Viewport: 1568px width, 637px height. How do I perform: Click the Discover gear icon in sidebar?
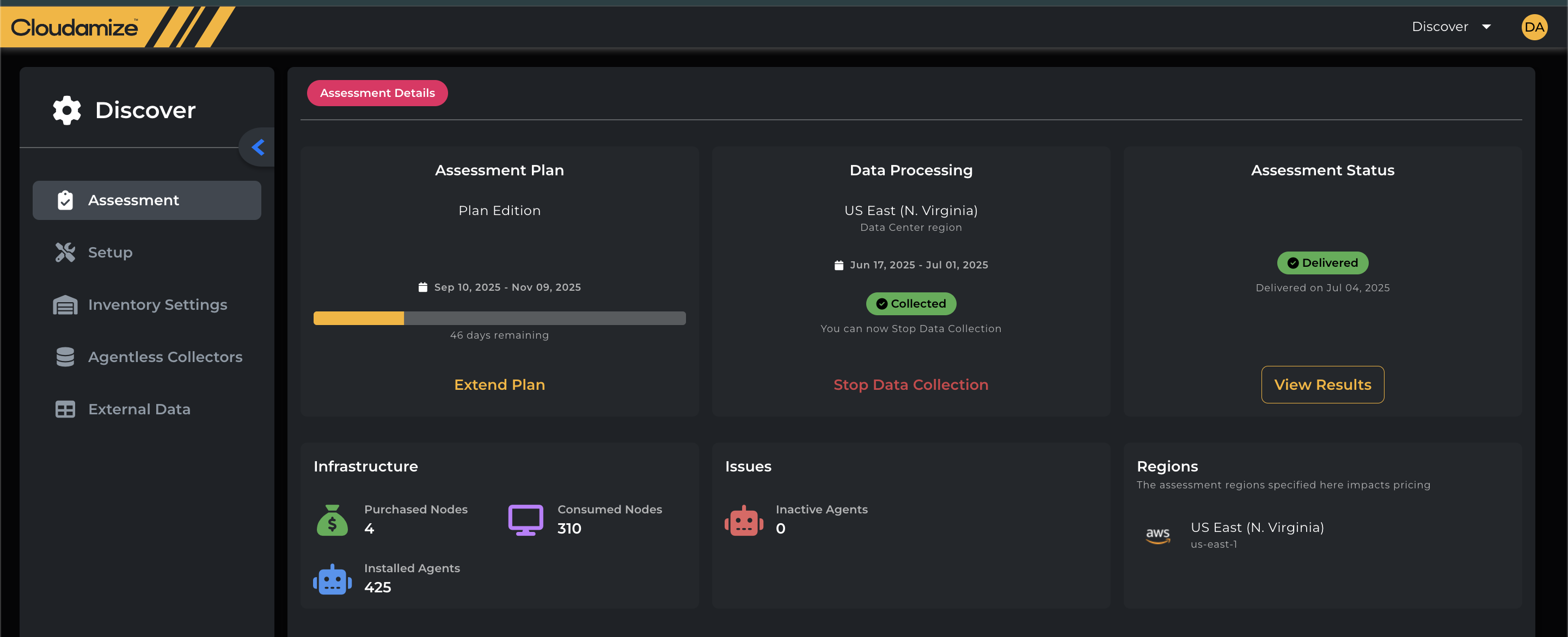coord(66,110)
